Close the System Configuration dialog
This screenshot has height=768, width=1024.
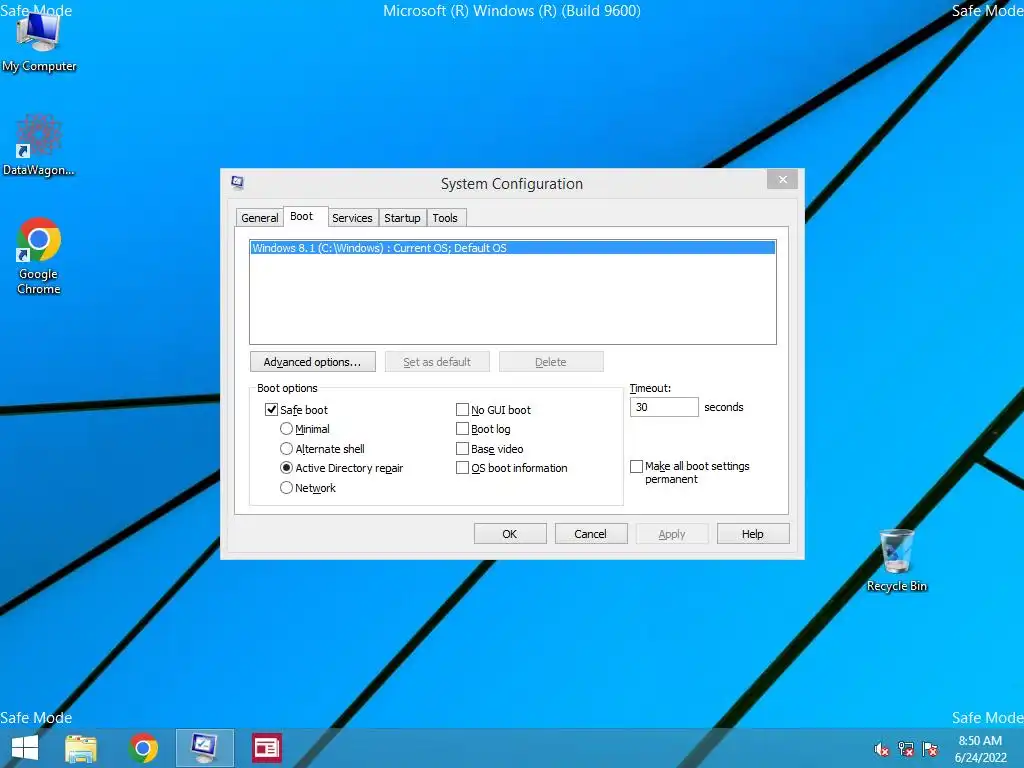pyautogui.click(x=782, y=180)
